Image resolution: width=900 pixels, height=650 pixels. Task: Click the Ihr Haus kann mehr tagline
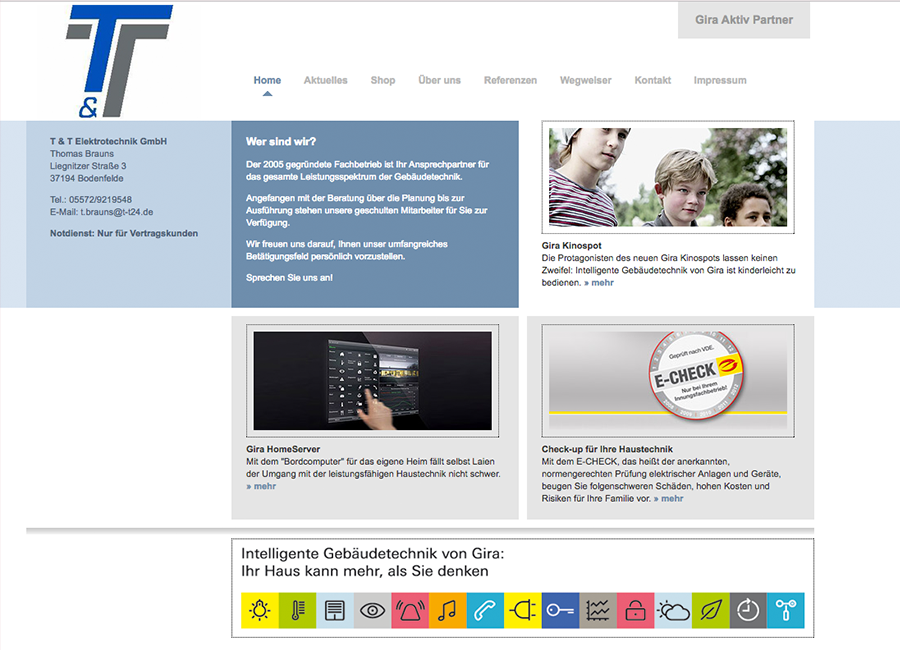click(365, 571)
